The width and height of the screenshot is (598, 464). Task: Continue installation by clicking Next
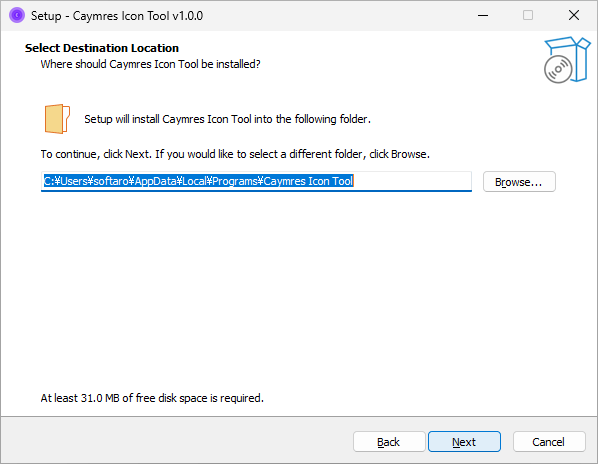tap(464, 442)
